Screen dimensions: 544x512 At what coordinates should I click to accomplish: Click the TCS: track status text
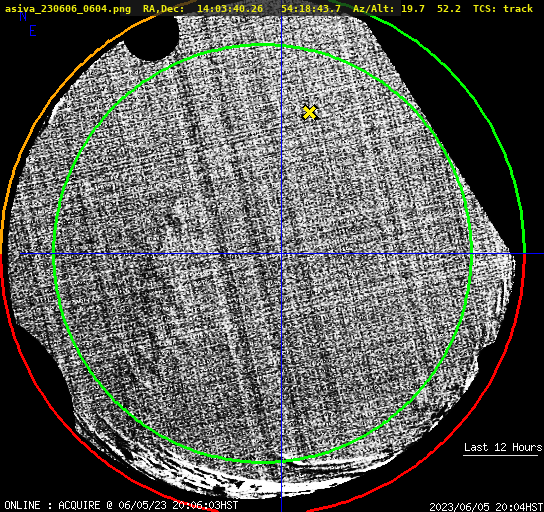click(503, 8)
